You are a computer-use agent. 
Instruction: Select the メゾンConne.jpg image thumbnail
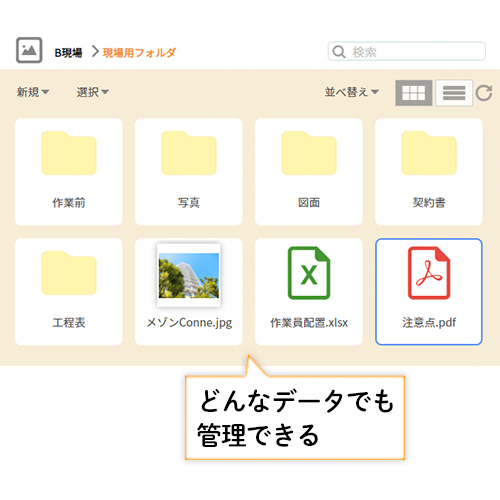(x=189, y=275)
